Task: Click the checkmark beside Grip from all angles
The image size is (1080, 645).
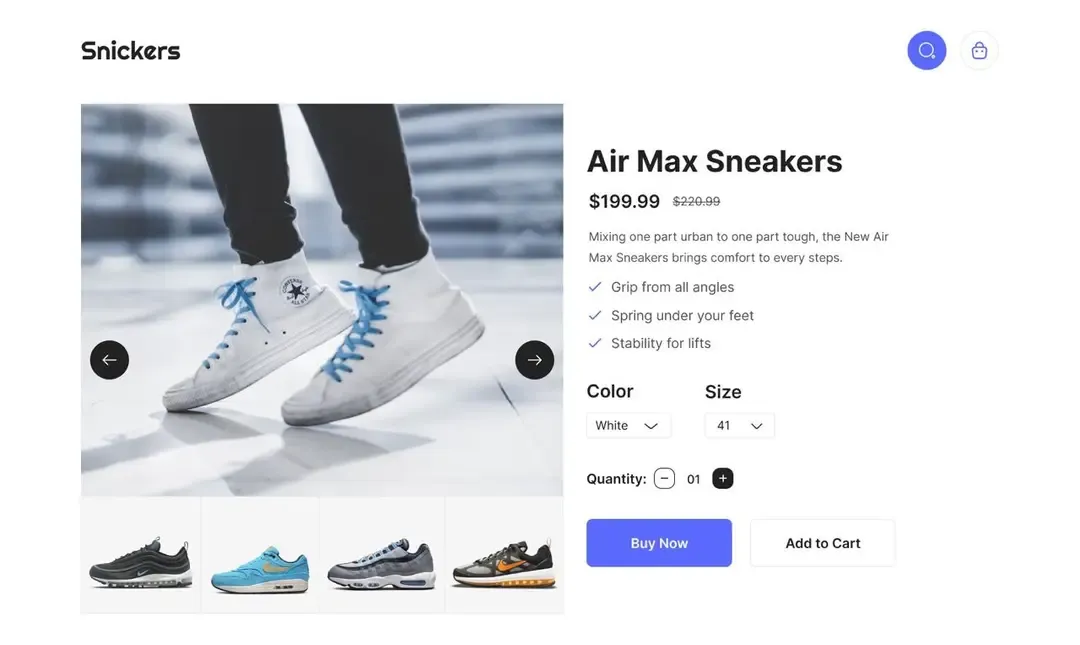Action: point(595,287)
